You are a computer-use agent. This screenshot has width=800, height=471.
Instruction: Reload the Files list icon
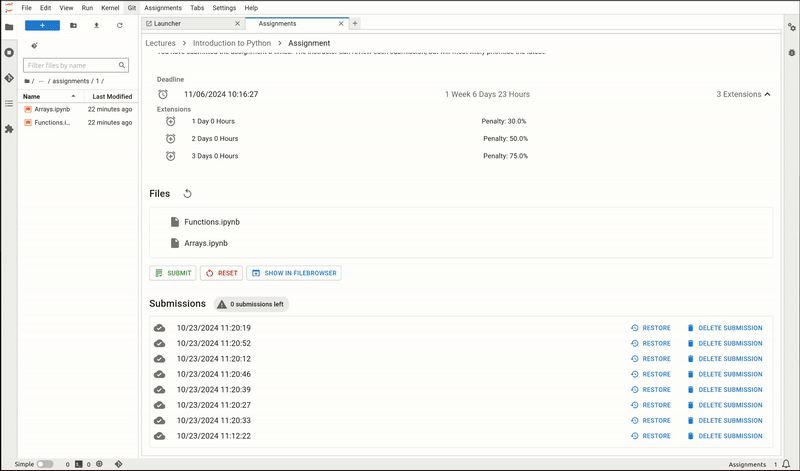point(187,193)
